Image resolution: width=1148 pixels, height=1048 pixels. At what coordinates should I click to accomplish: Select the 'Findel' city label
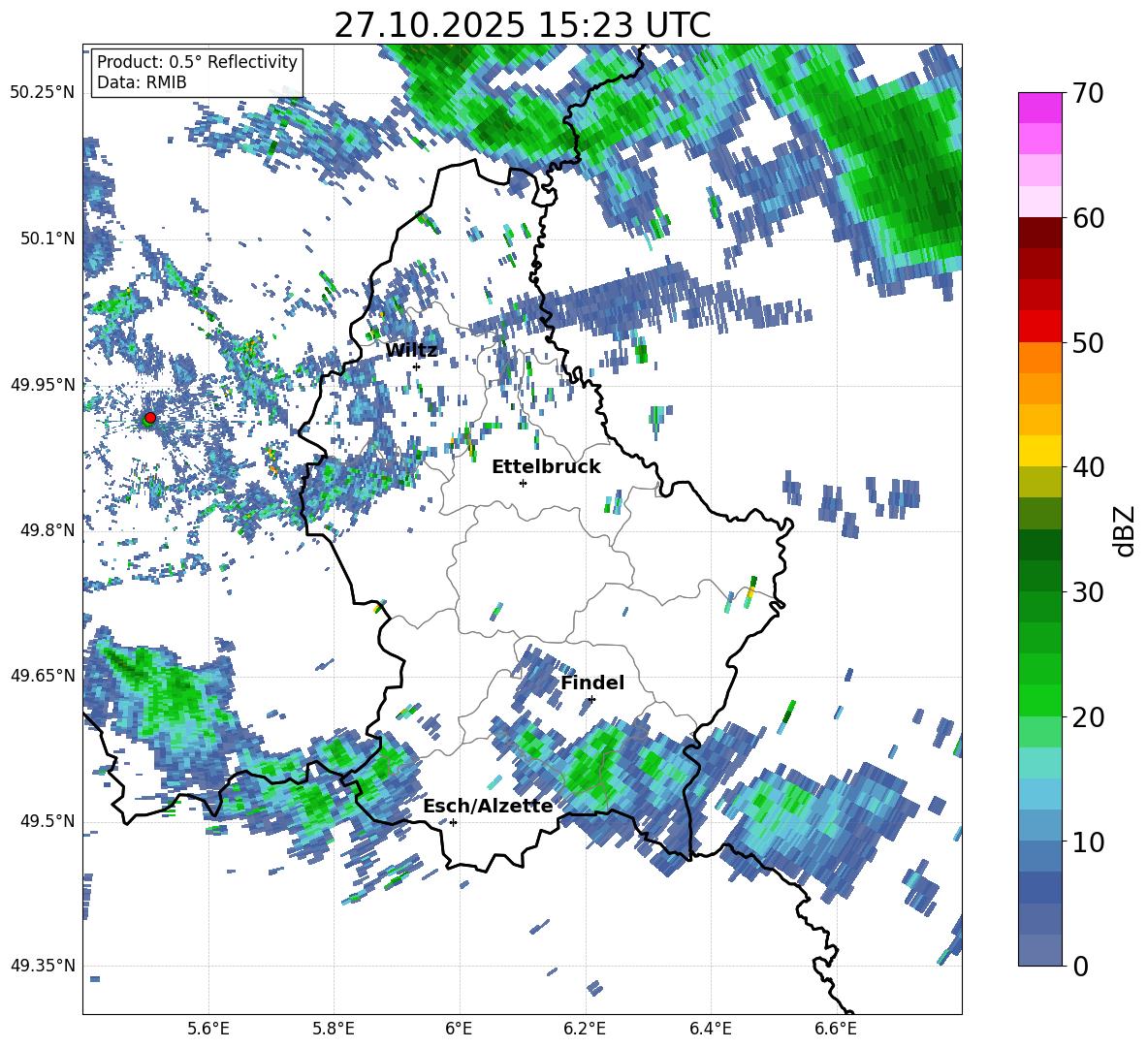tap(592, 683)
